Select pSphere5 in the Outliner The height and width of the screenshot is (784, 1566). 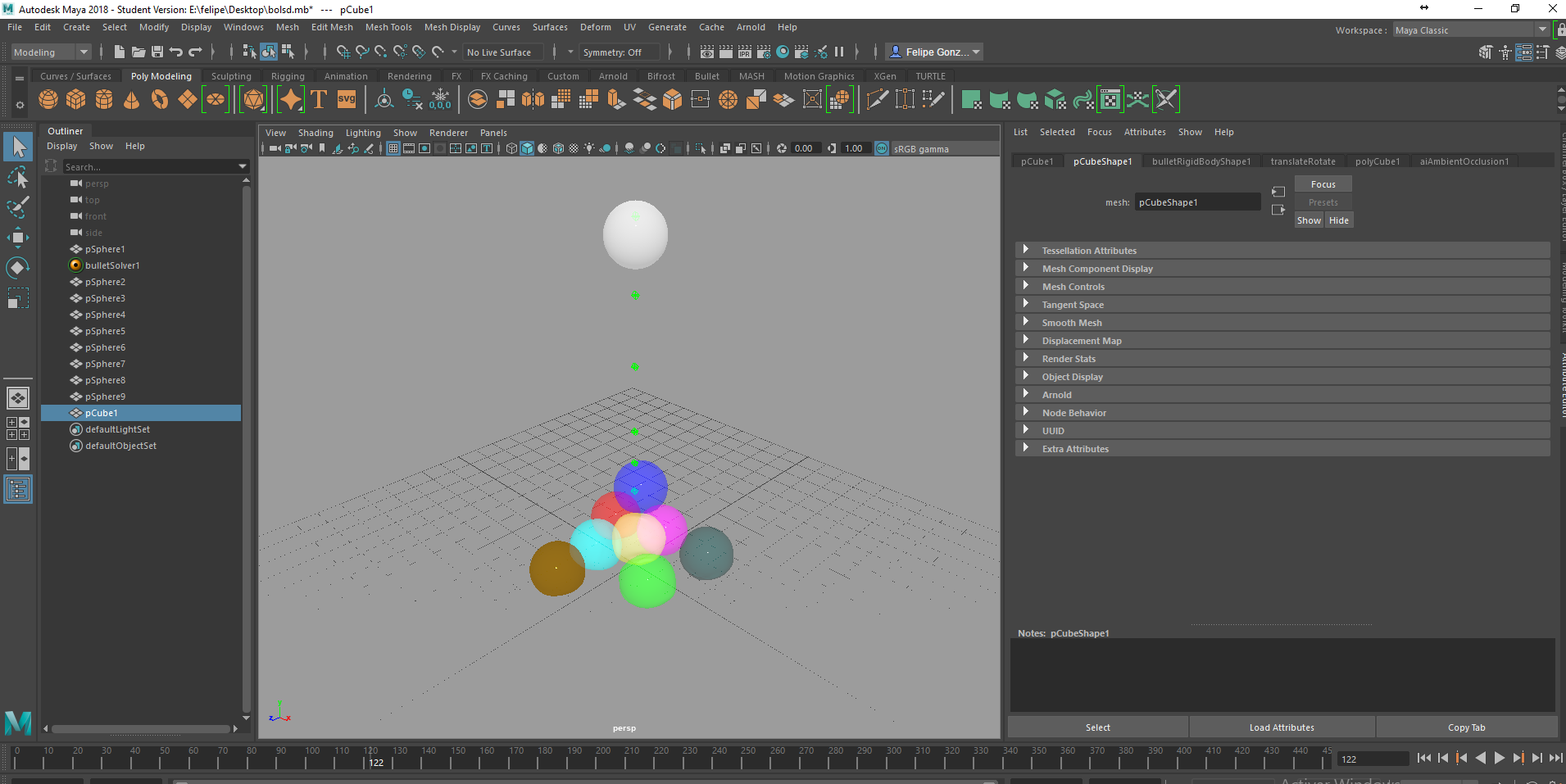click(104, 330)
